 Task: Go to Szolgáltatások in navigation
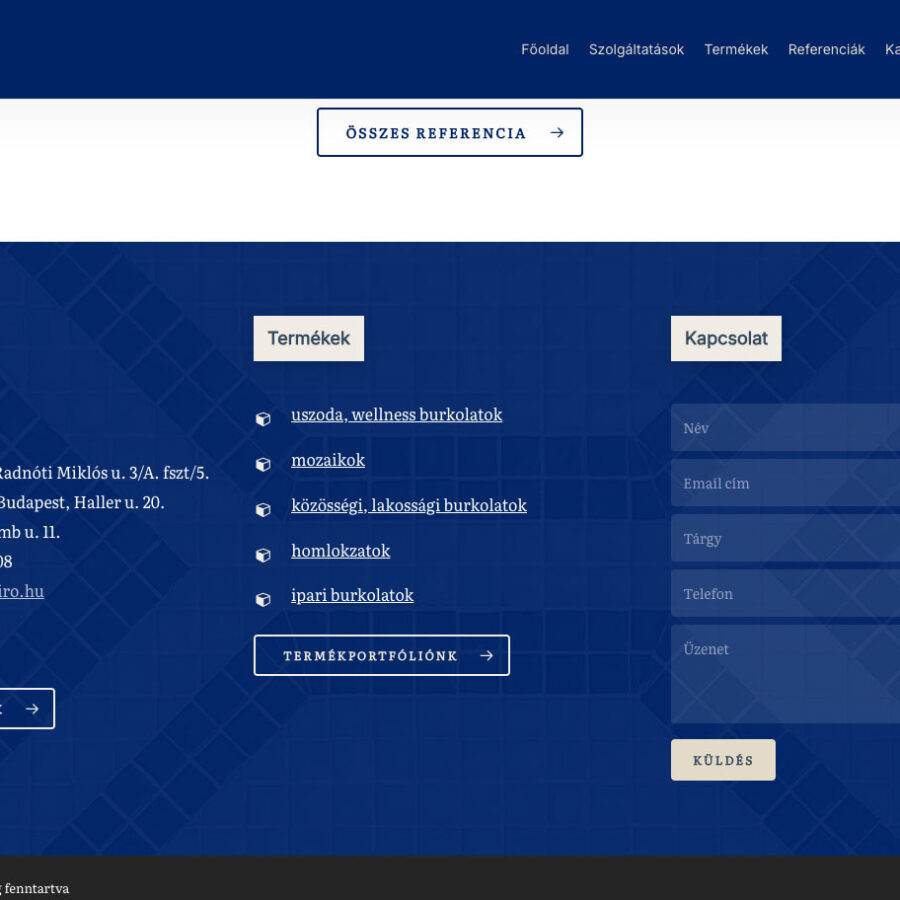pyautogui.click(x=636, y=49)
